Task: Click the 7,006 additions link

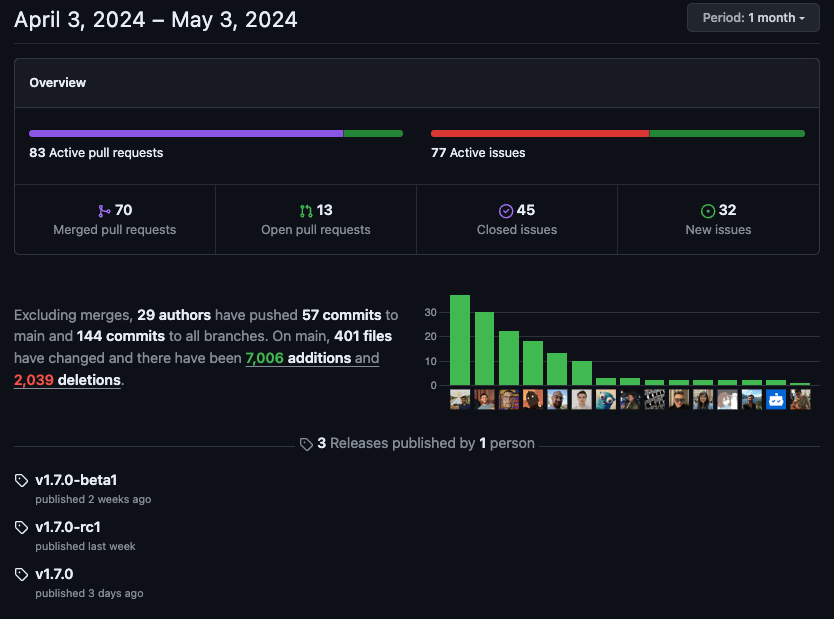Action: [x=298, y=358]
